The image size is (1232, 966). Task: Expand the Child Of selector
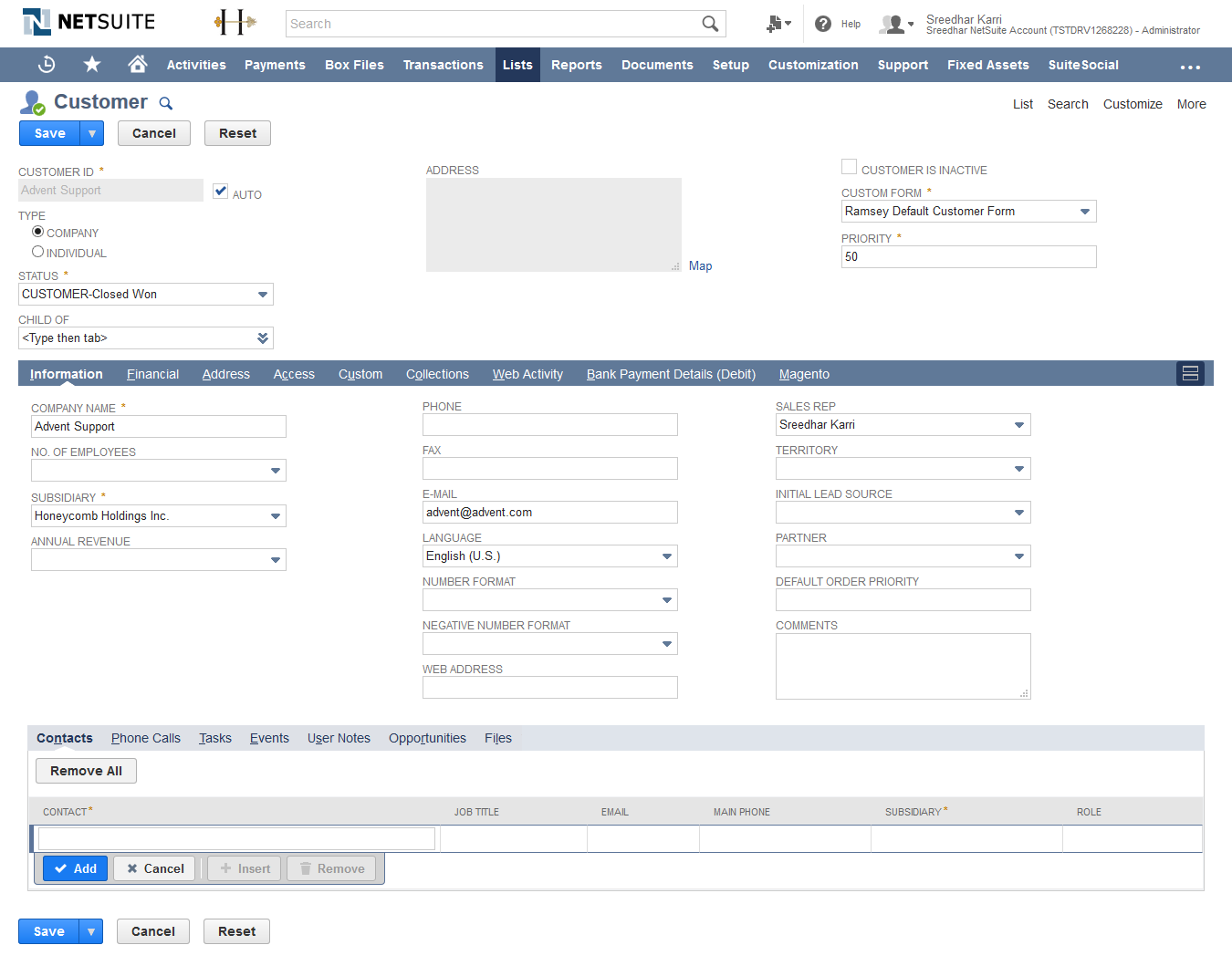pos(263,338)
